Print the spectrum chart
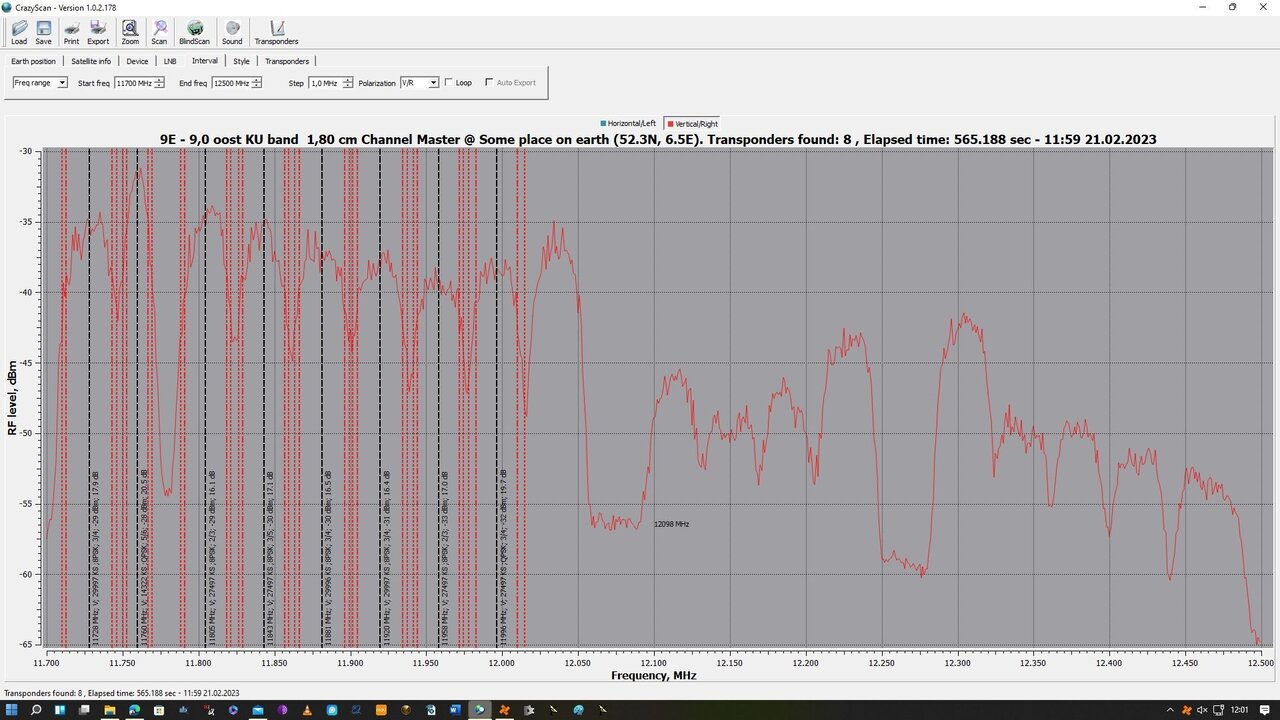The image size is (1280, 720). click(x=72, y=32)
